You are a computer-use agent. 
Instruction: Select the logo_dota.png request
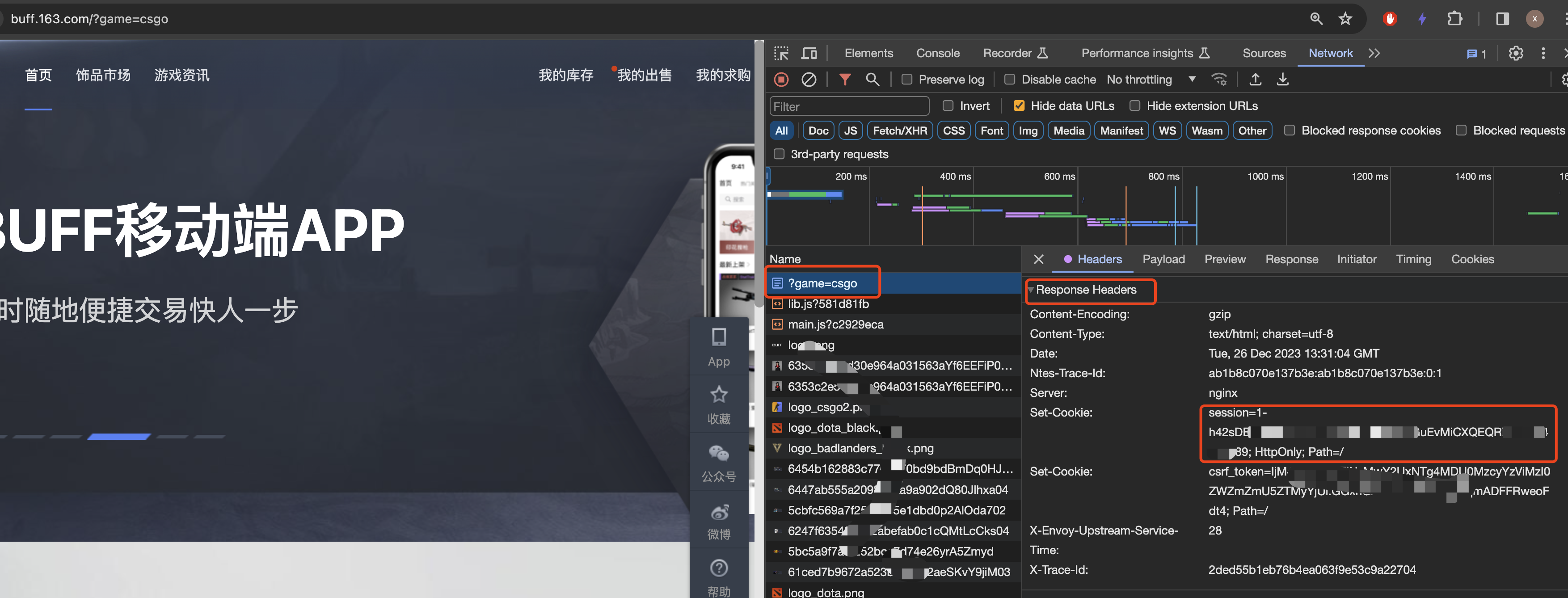click(x=892, y=591)
